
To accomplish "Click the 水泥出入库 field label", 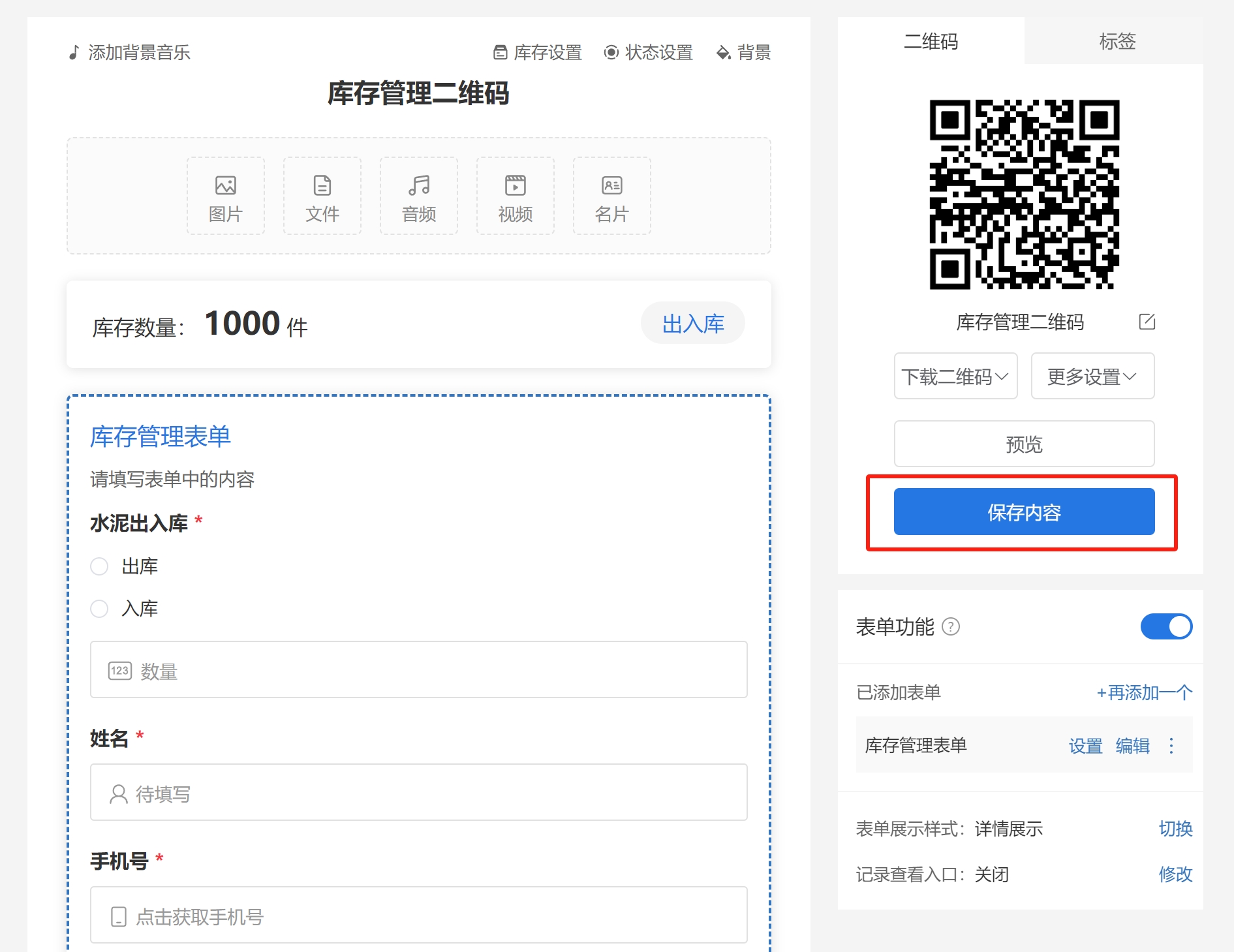I will 139,523.
